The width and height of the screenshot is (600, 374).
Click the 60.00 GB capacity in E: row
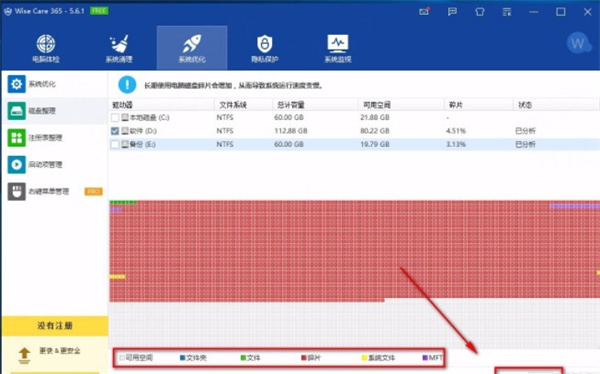point(289,144)
